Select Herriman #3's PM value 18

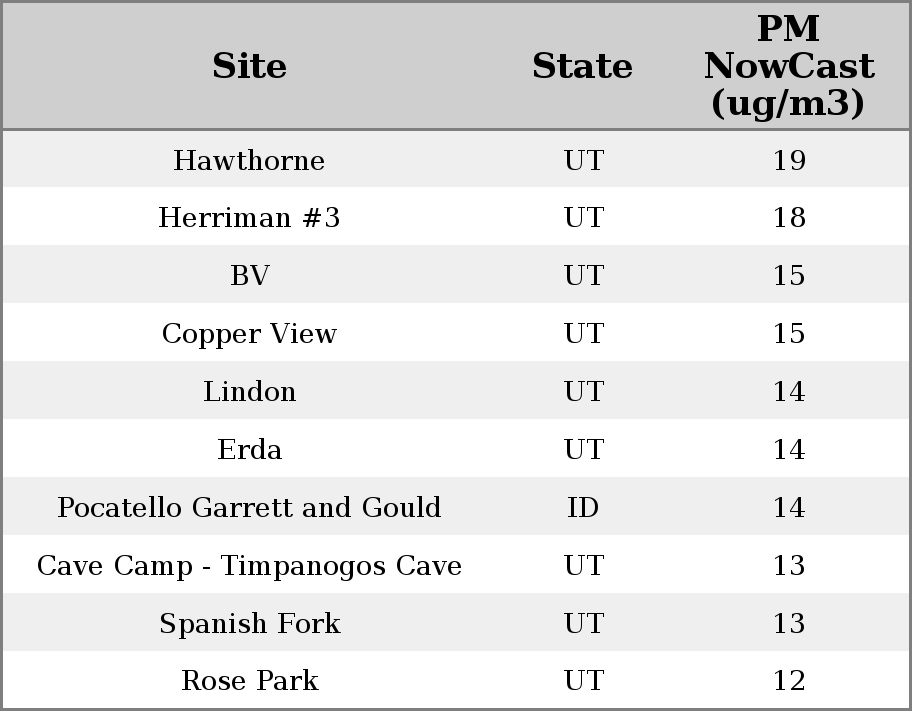[x=789, y=218]
